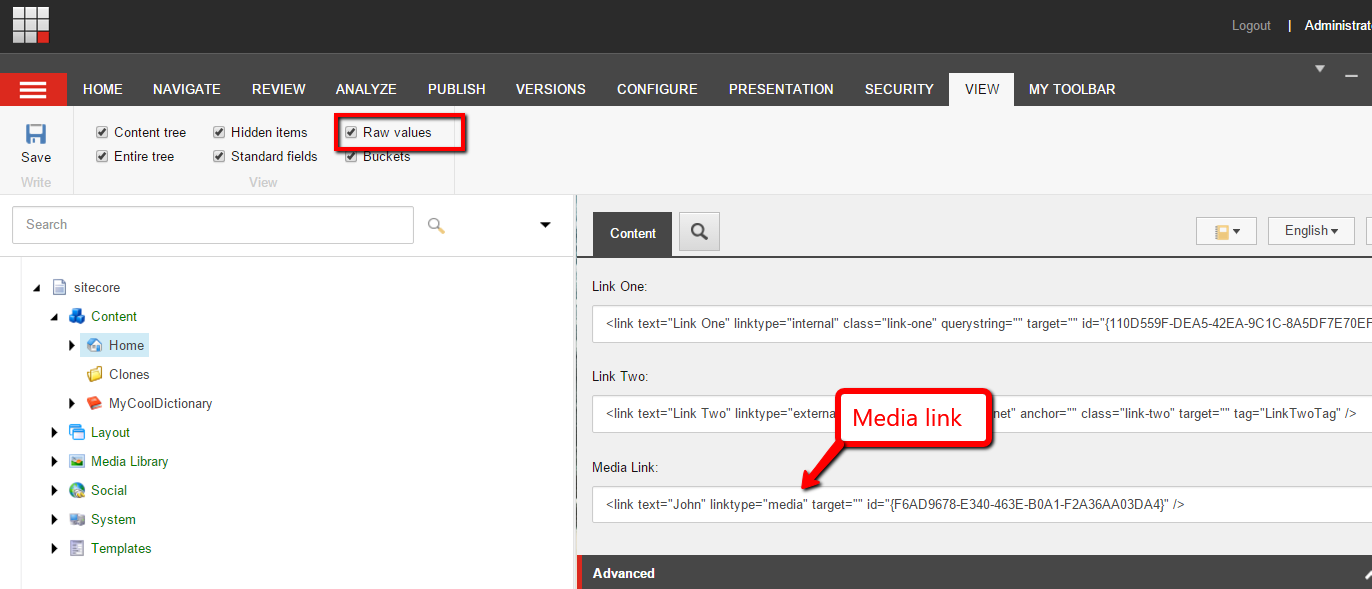
Task: Open the red hamburger menu button
Action: (33, 89)
